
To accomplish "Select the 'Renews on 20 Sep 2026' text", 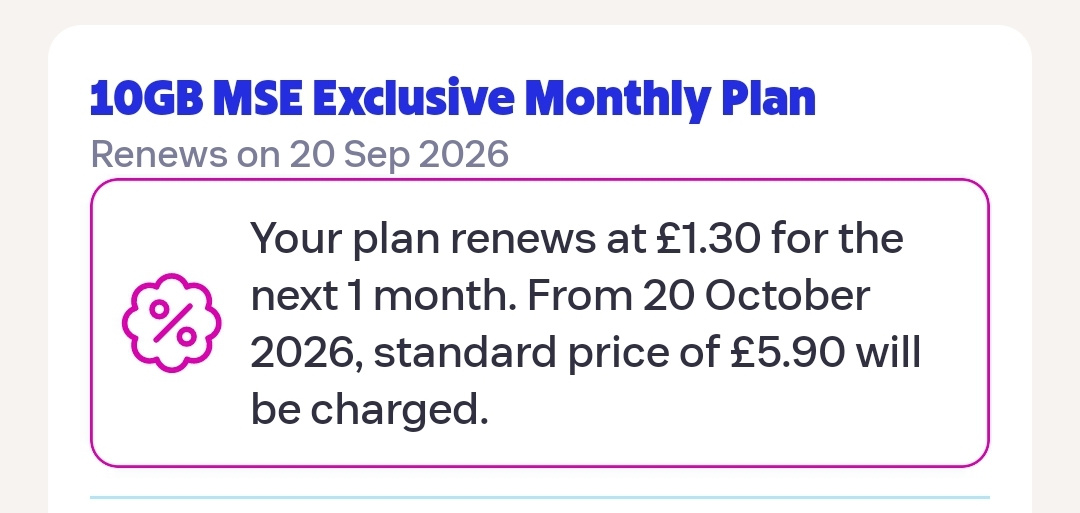I will [300, 154].
